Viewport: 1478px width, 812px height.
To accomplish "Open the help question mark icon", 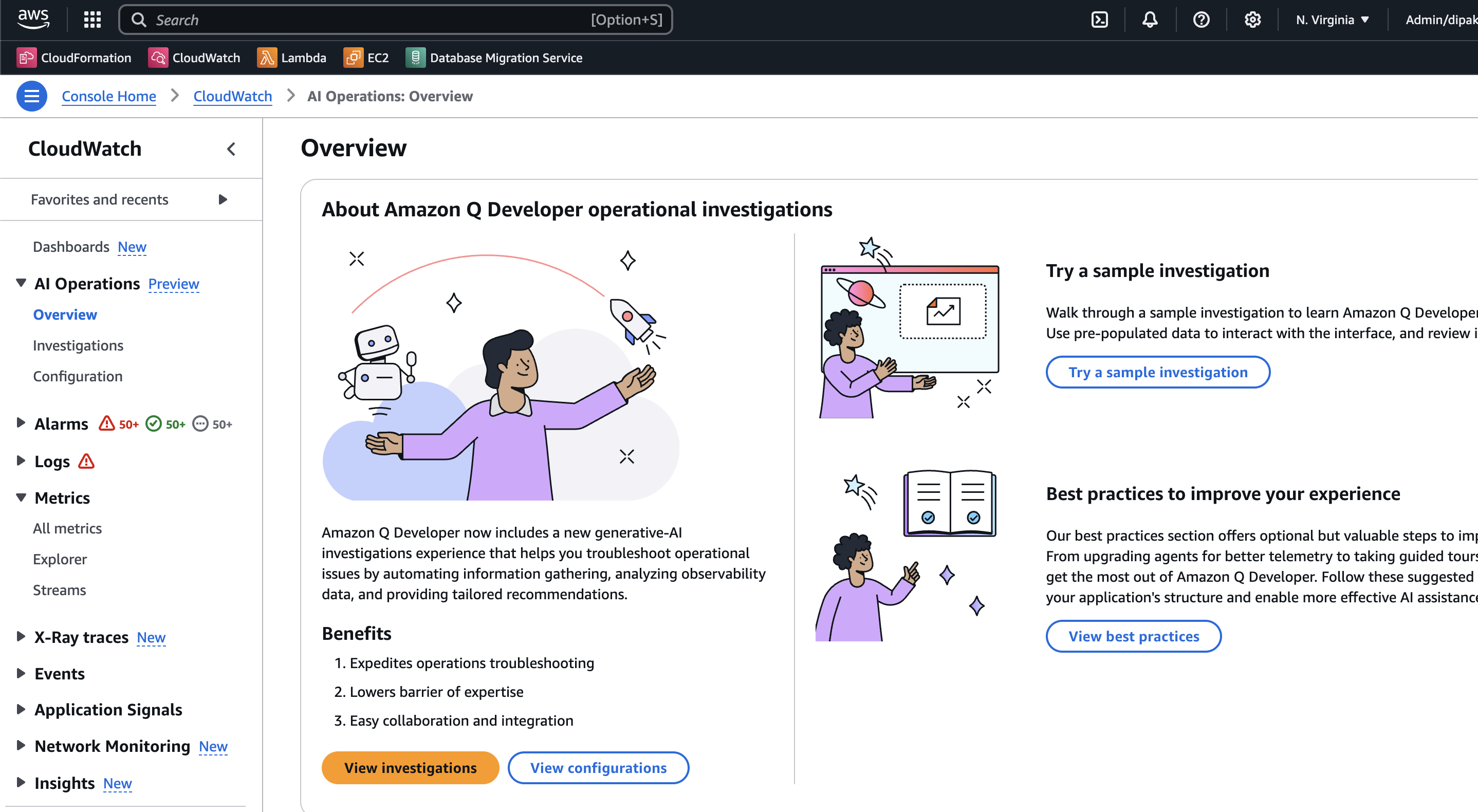I will point(1201,20).
